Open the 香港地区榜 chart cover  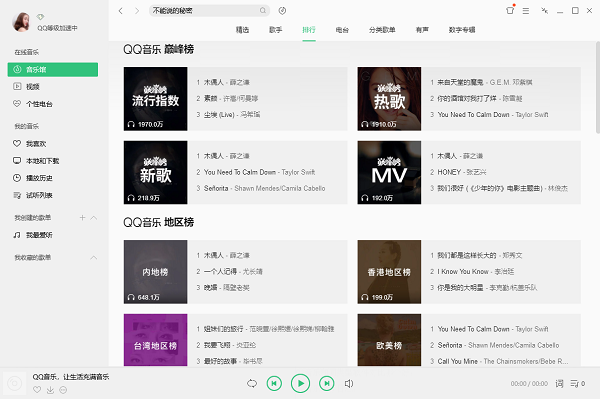pos(389,272)
